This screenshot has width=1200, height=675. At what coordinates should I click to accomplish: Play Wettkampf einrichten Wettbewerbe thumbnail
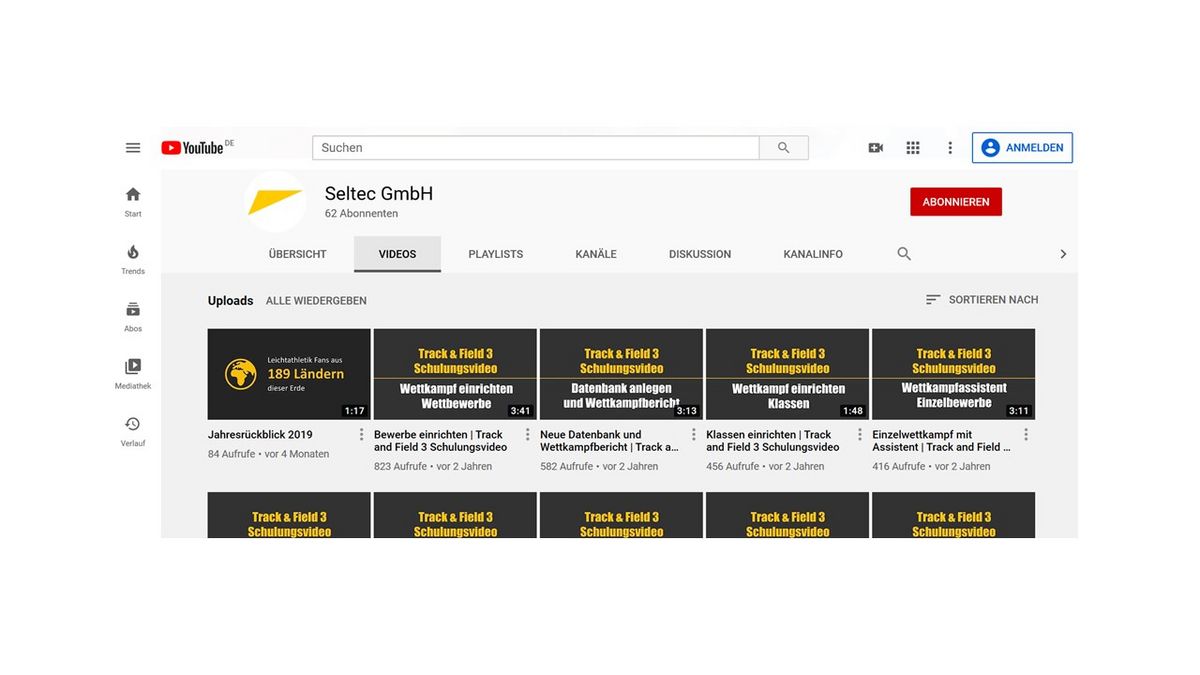(x=455, y=374)
